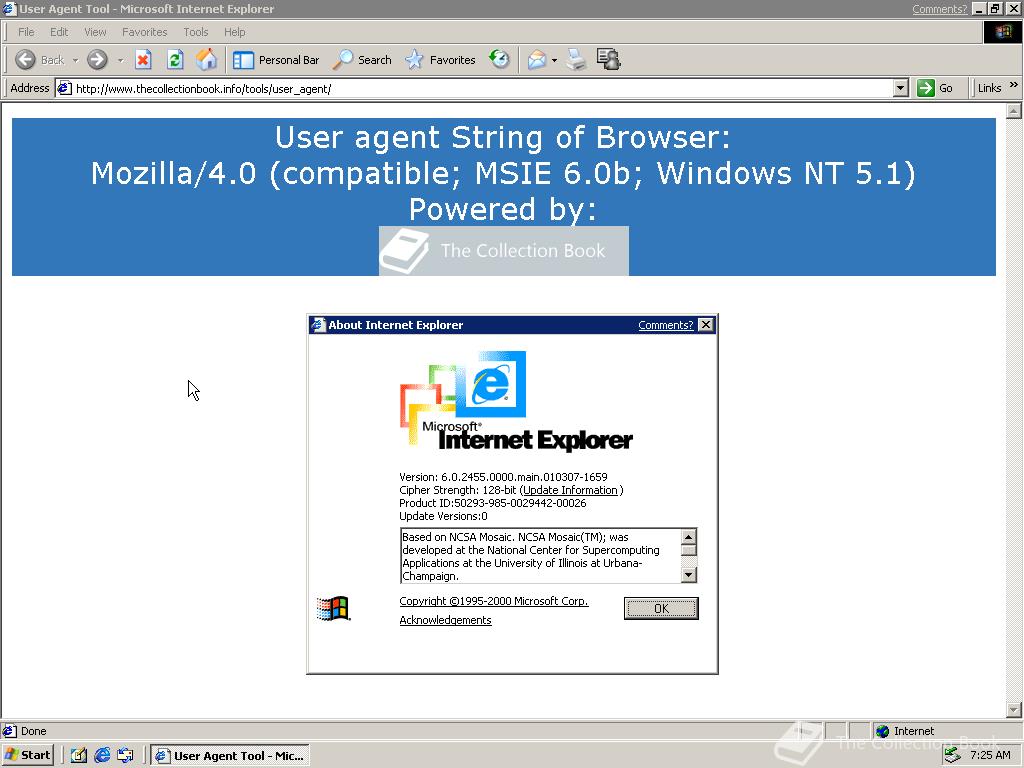Click the Internet Explorer logo image in dialog
The width and height of the screenshot is (1024, 768).
tap(516, 402)
